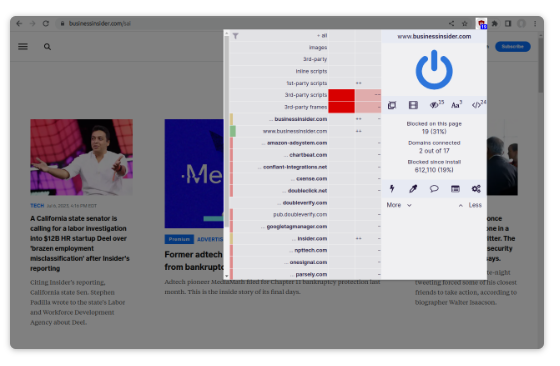The image size is (560, 366).
Task: Open the uBlock logger icon
Action: pyautogui.click(x=455, y=189)
